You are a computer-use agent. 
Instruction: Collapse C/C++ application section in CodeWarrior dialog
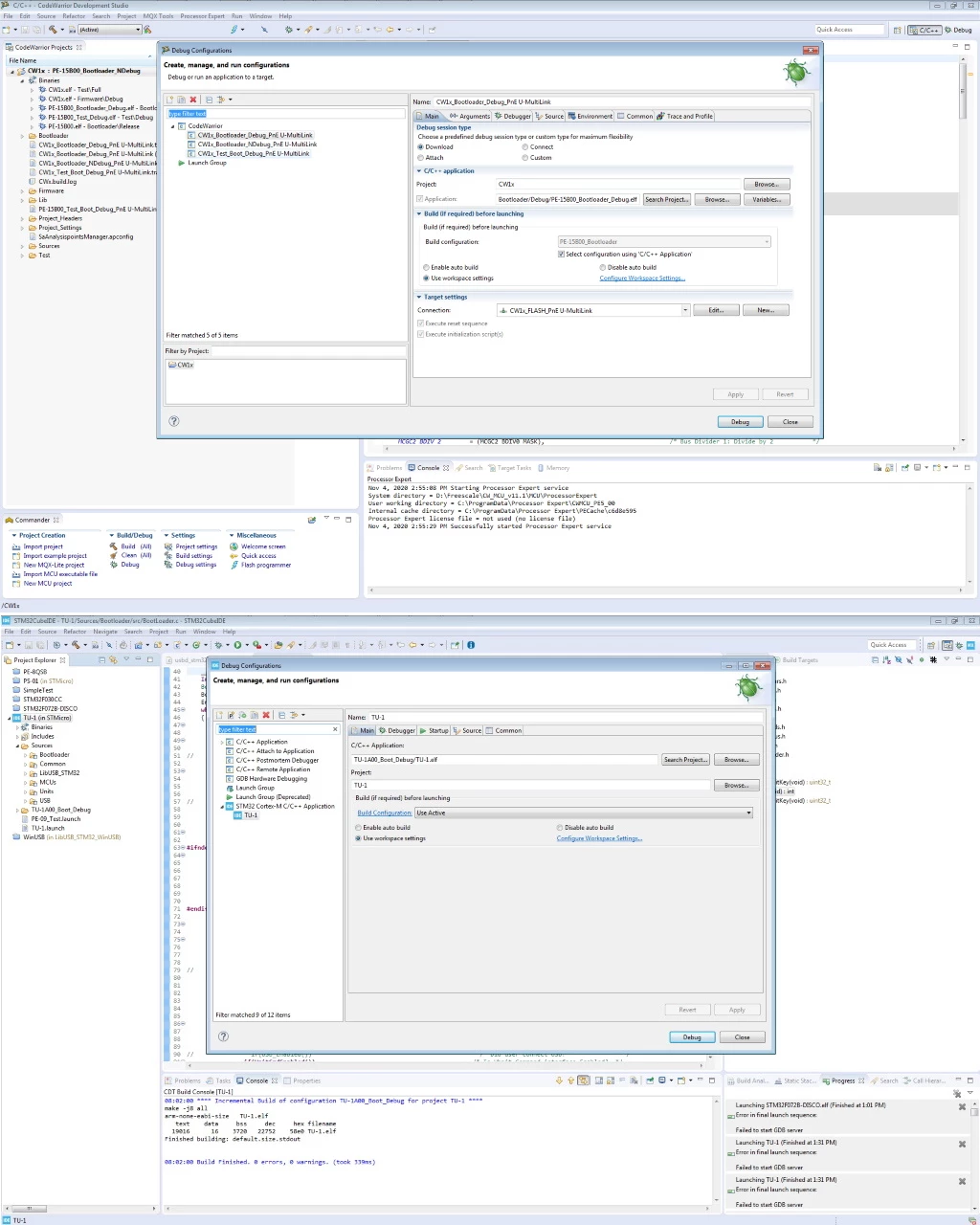(419, 171)
